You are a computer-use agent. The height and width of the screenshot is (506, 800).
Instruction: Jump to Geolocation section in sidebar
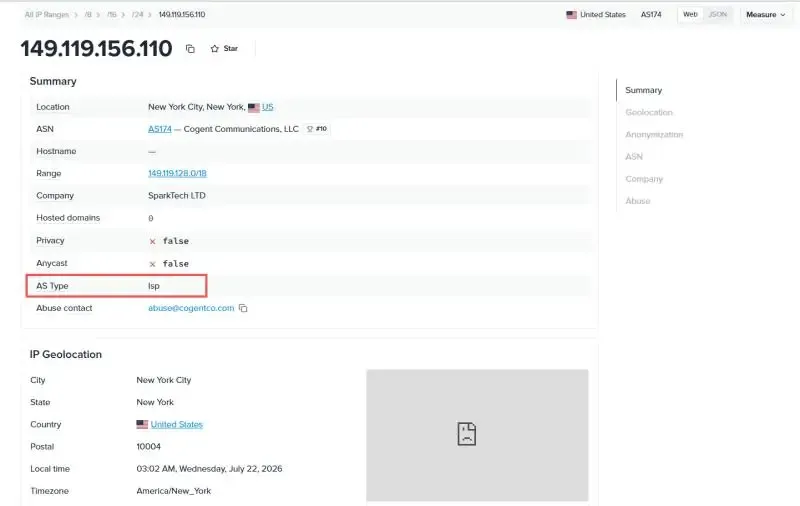pos(649,112)
